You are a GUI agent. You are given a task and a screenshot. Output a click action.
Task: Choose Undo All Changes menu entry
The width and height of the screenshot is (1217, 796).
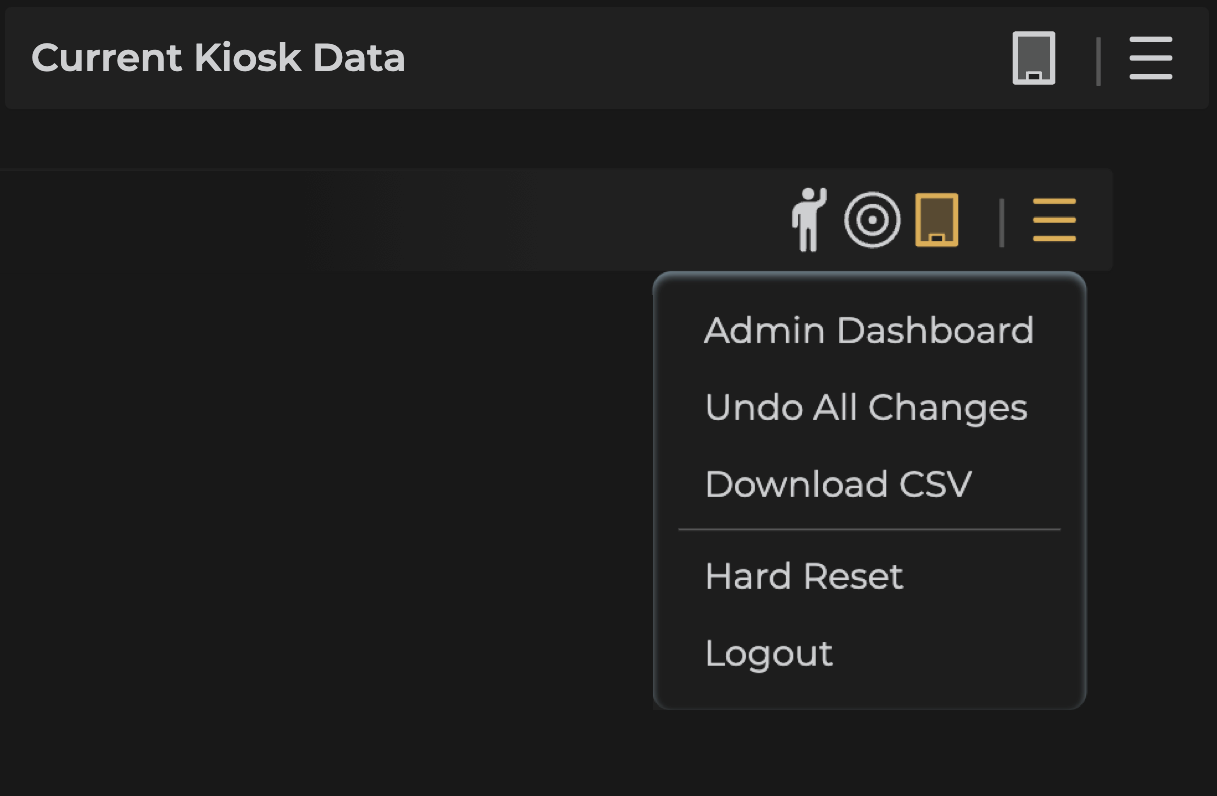866,408
